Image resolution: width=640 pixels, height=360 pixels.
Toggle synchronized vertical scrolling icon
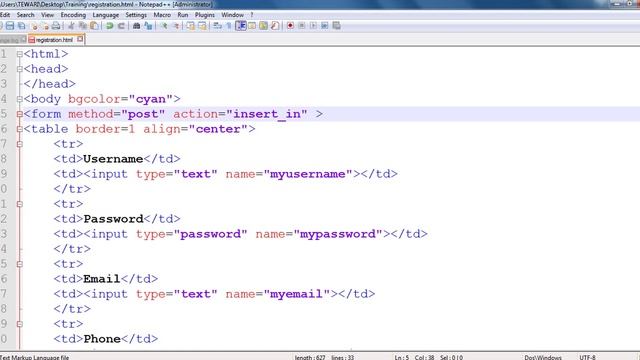tap(191, 26)
